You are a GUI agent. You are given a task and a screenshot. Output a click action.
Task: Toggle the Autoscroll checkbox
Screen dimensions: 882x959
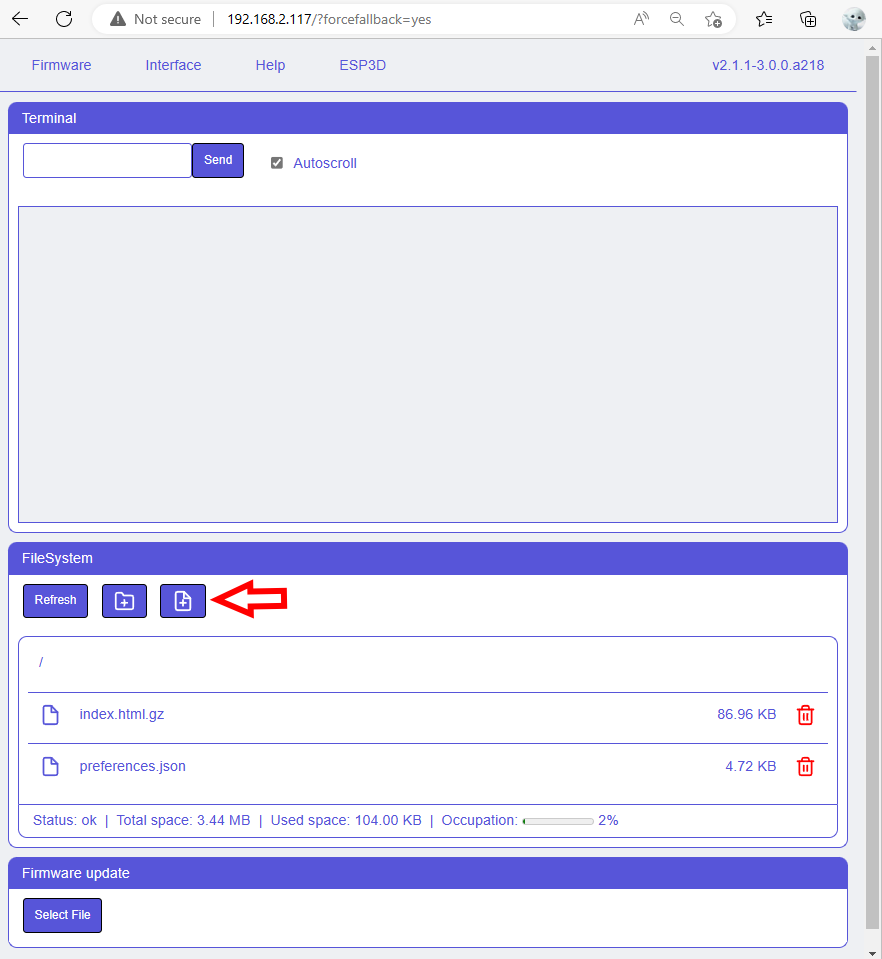click(277, 163)
